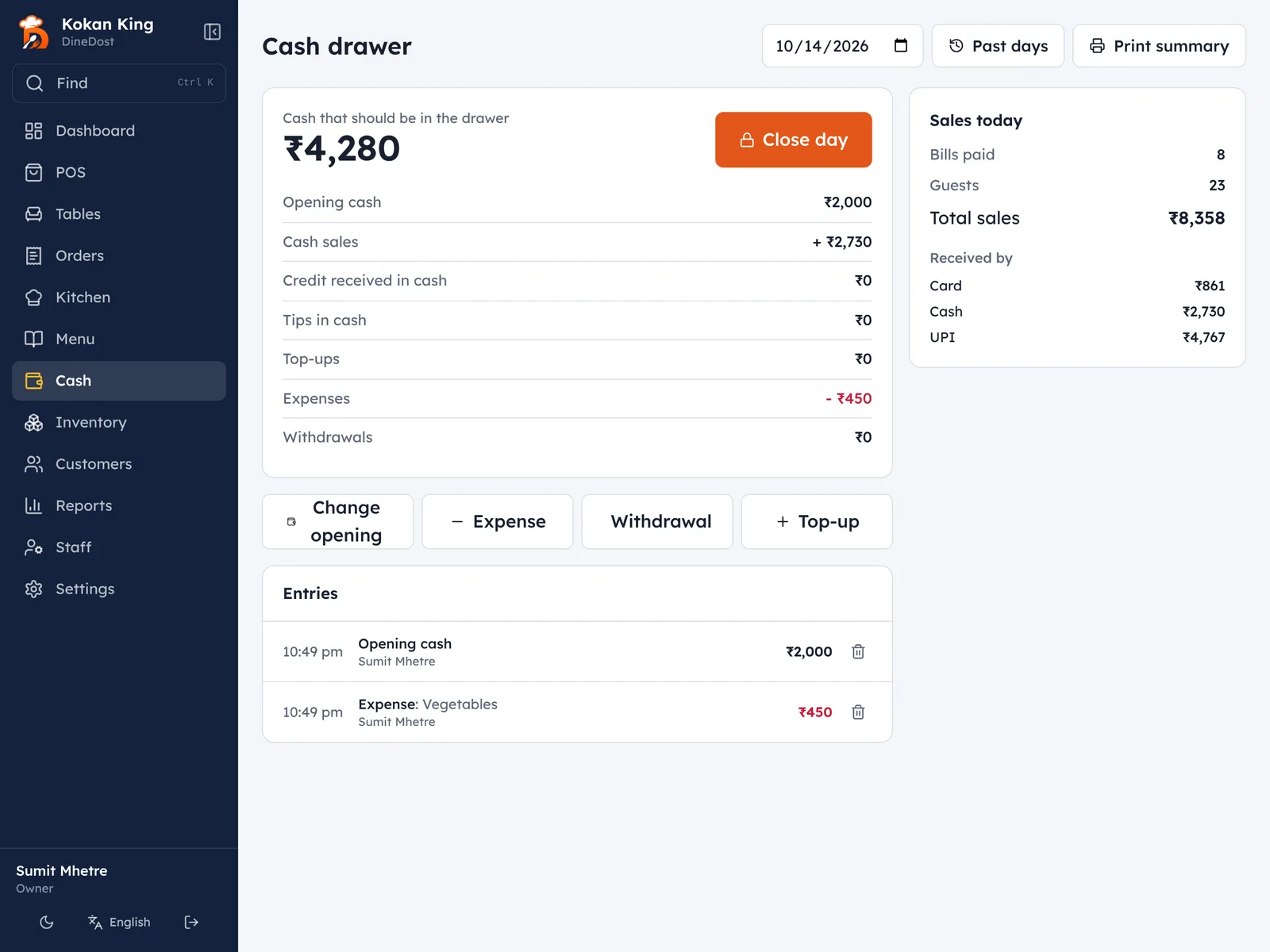Click Change opening button
Viewport: 1270px width, 952px height.
point(338,521)
